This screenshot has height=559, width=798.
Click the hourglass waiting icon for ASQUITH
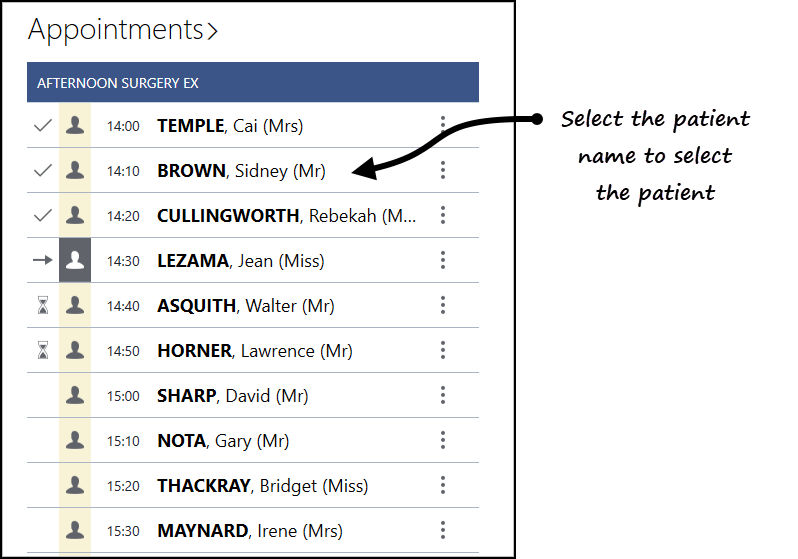[x=42, y=306]
